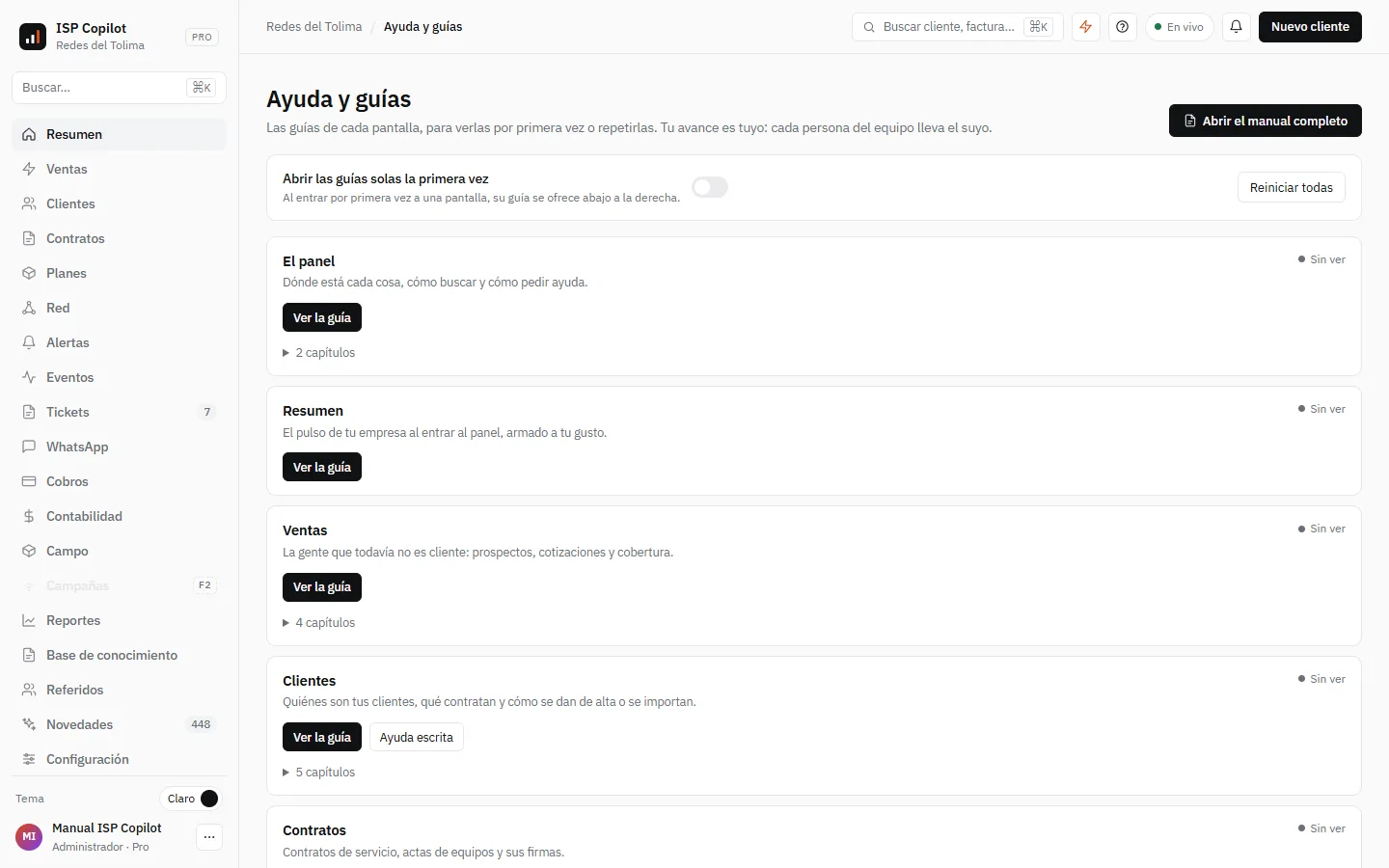This screenshot has width=1389, height=868.
Task: Click the Red network icon in sidebar
Action: [29, 308]
